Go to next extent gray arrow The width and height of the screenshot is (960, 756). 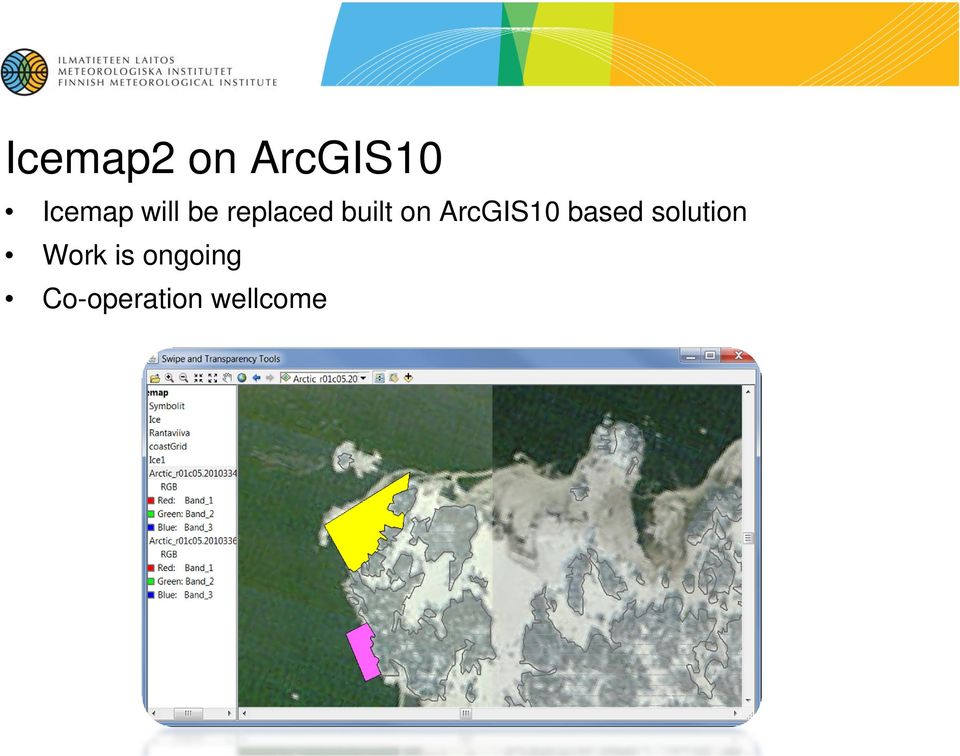(269, 378)
